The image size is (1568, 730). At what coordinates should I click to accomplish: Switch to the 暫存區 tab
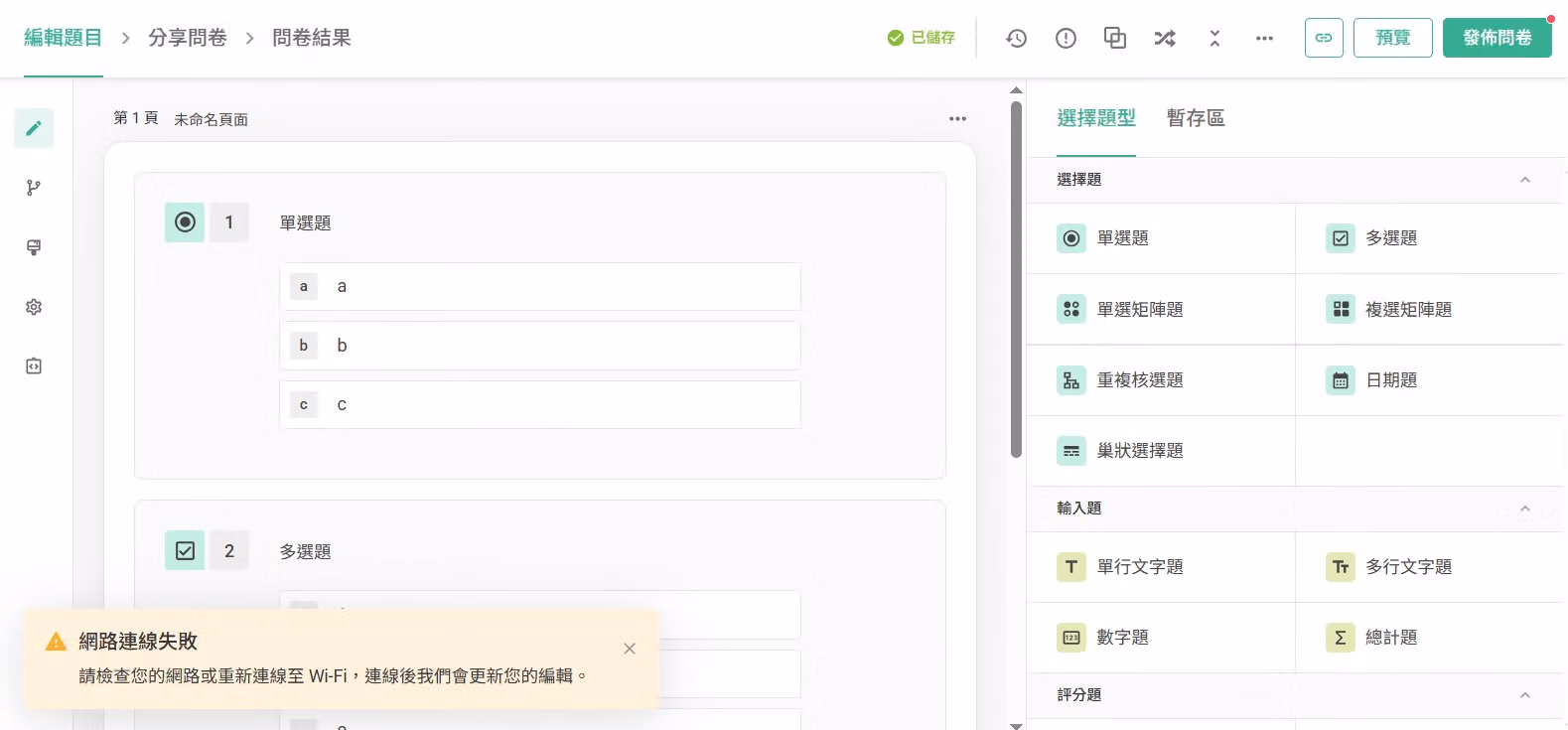[1196, 118]
